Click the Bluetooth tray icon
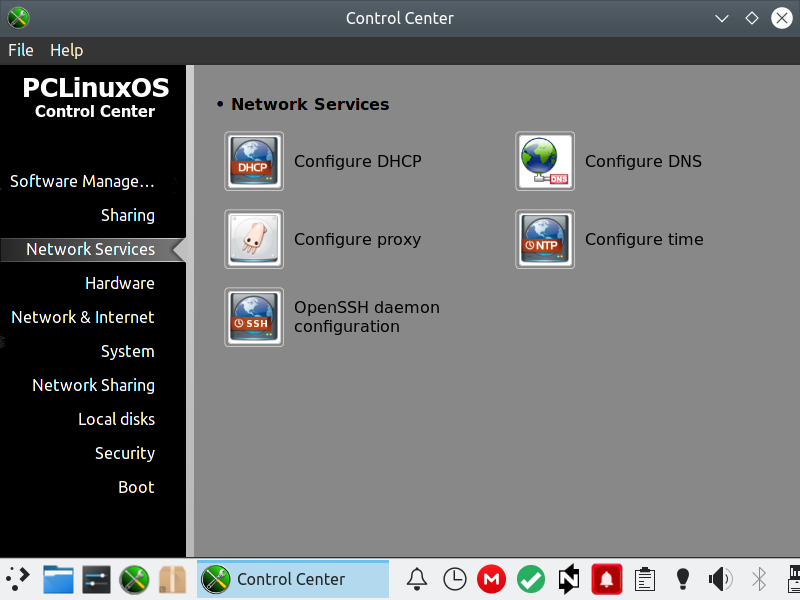This screenshot has height=600, width=800. click(759, 579)
